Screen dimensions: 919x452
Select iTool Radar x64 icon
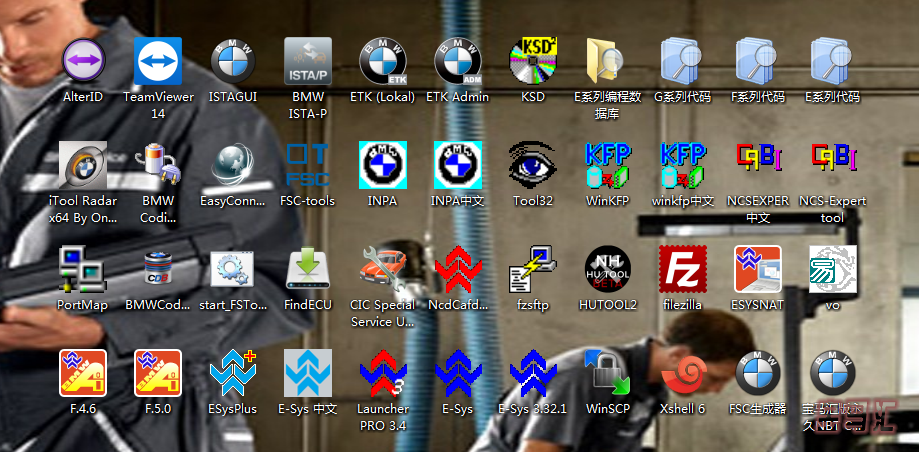click(83, 165)
